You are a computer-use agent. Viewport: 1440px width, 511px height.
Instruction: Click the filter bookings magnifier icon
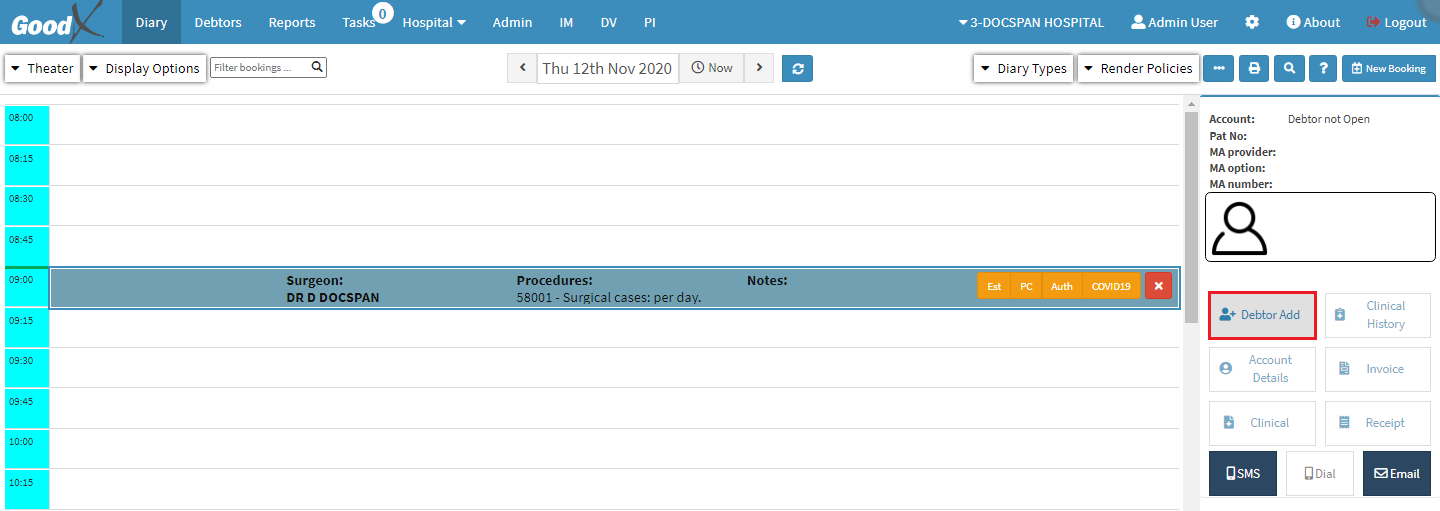click(x=317, y=67)
